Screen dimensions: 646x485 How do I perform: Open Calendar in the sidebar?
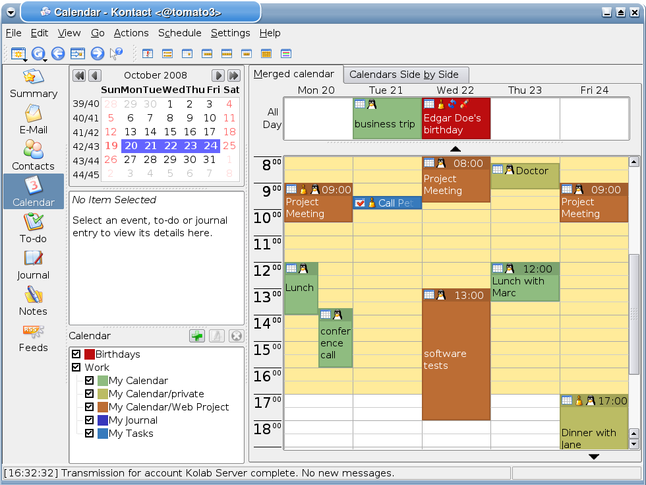(x=33, y=192)
